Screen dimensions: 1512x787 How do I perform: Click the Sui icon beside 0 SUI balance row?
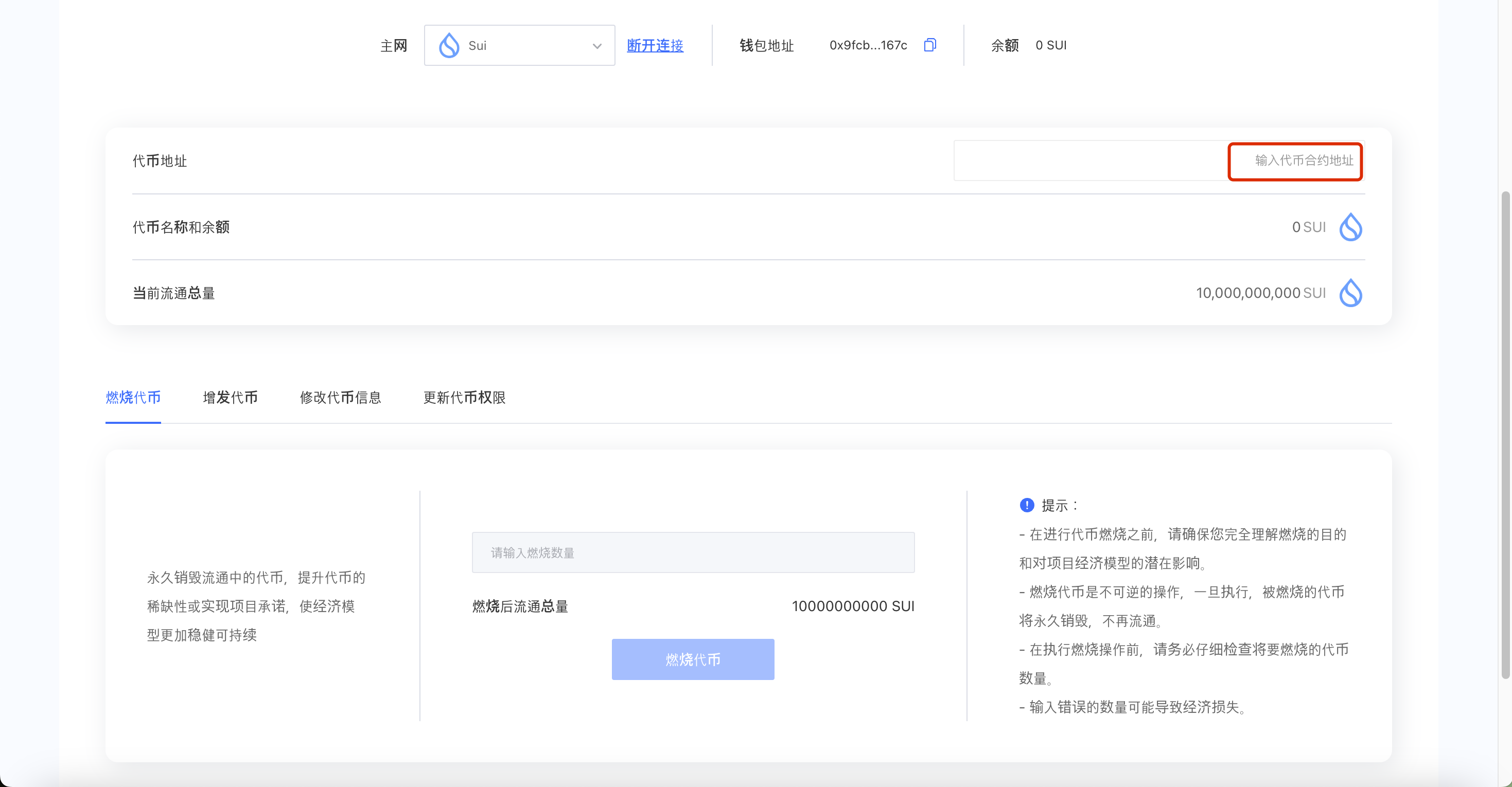point(1350,227)
